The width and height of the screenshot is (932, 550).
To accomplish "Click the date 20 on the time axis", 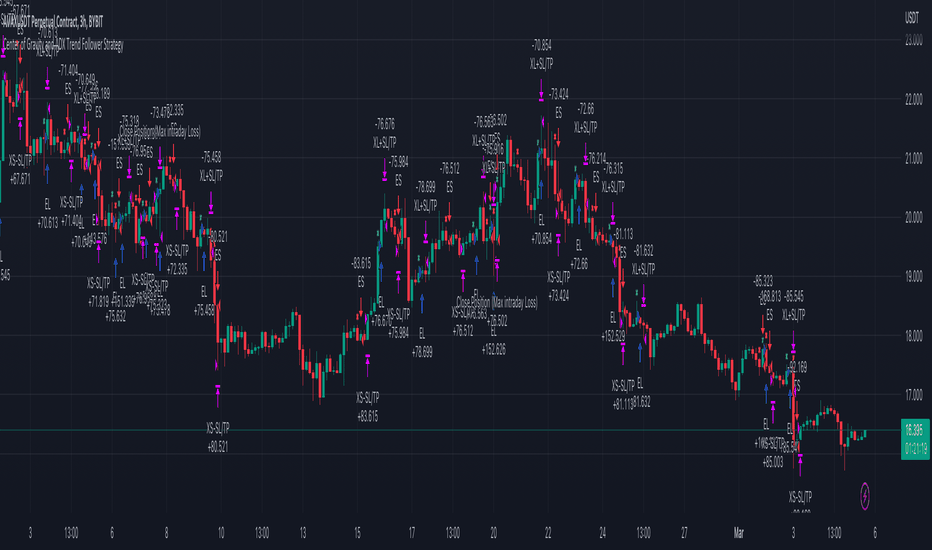I will (493, 533).
